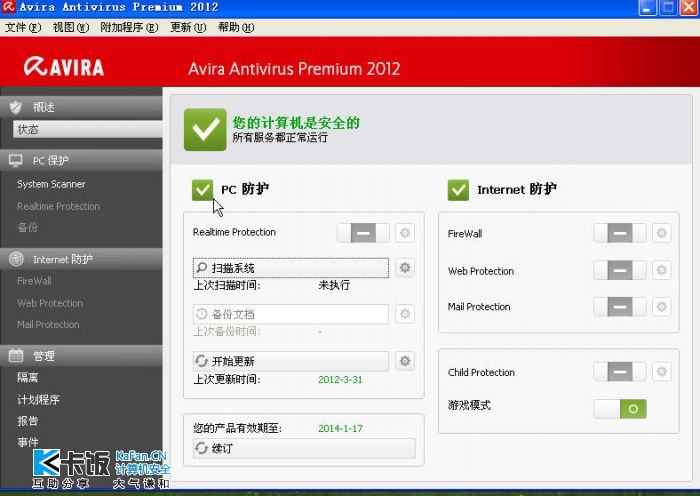Start scan with 扫描系统 button

point(291,268)
